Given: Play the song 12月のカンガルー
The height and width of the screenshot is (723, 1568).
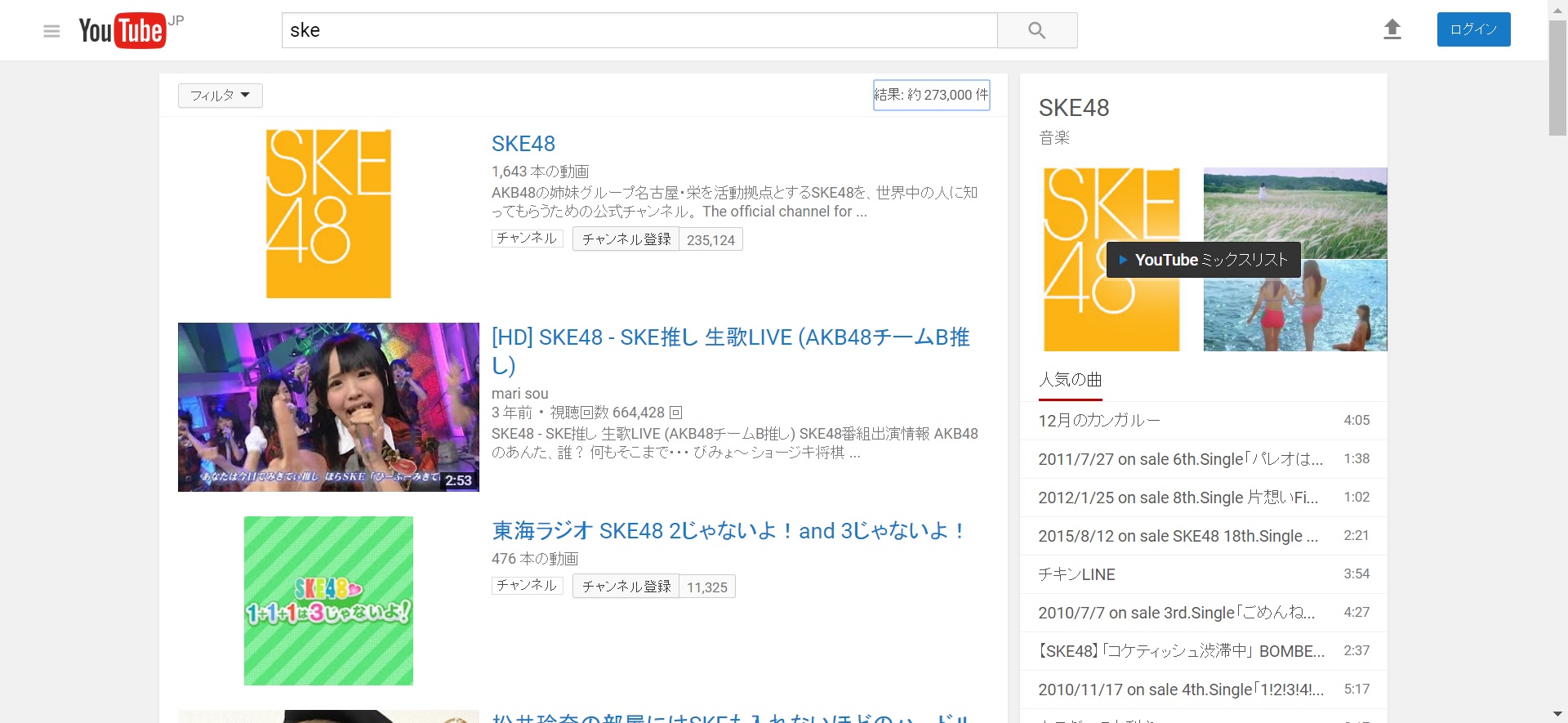Looking at the screenshot, I should coord(1204,421).
